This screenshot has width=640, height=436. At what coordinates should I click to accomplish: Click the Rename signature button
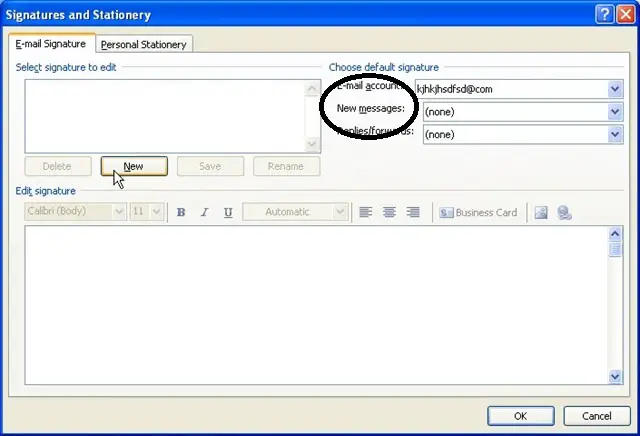click(286, 166)
